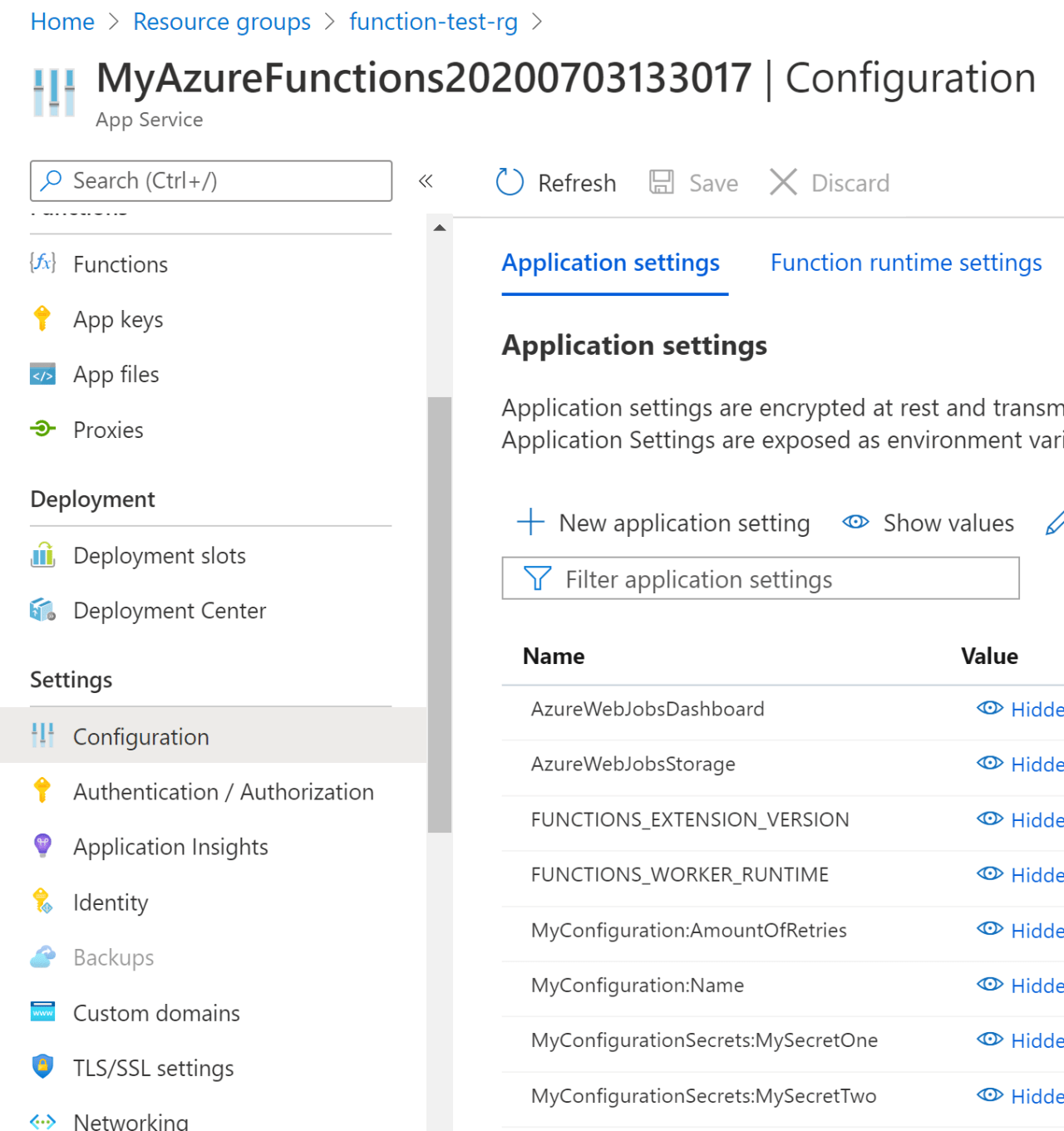This screenshot has height=1131, width=1064.
Task: Open the App files section
Action: tap(116, 374)
